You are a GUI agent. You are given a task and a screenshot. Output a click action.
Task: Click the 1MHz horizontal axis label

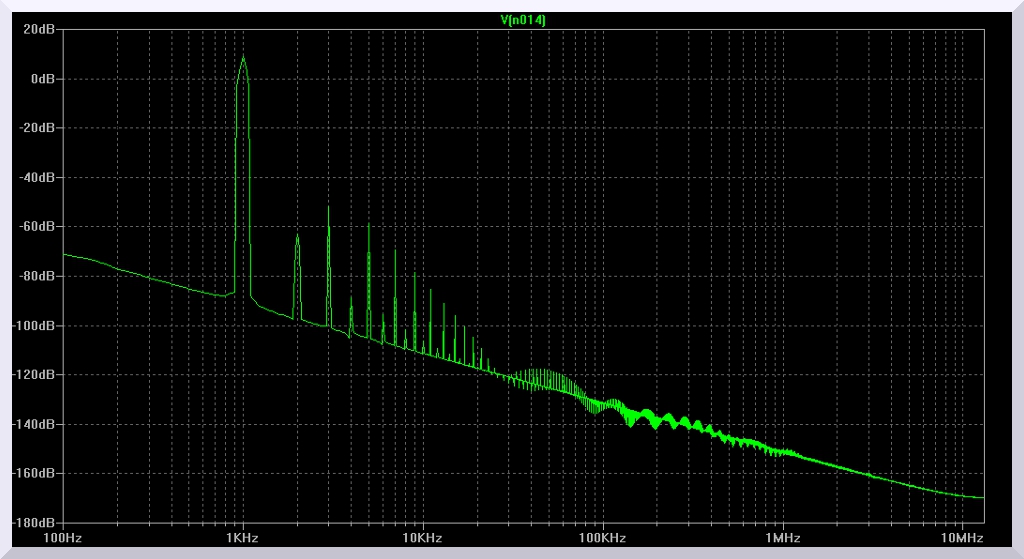(x=782, y=538)
